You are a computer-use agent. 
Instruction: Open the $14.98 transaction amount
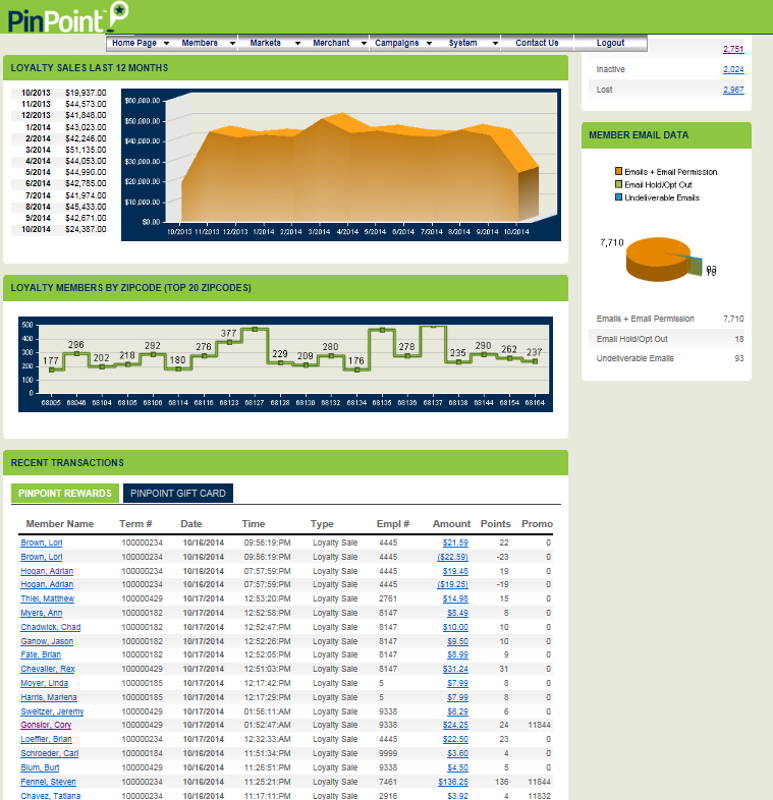tap(455, 599)
